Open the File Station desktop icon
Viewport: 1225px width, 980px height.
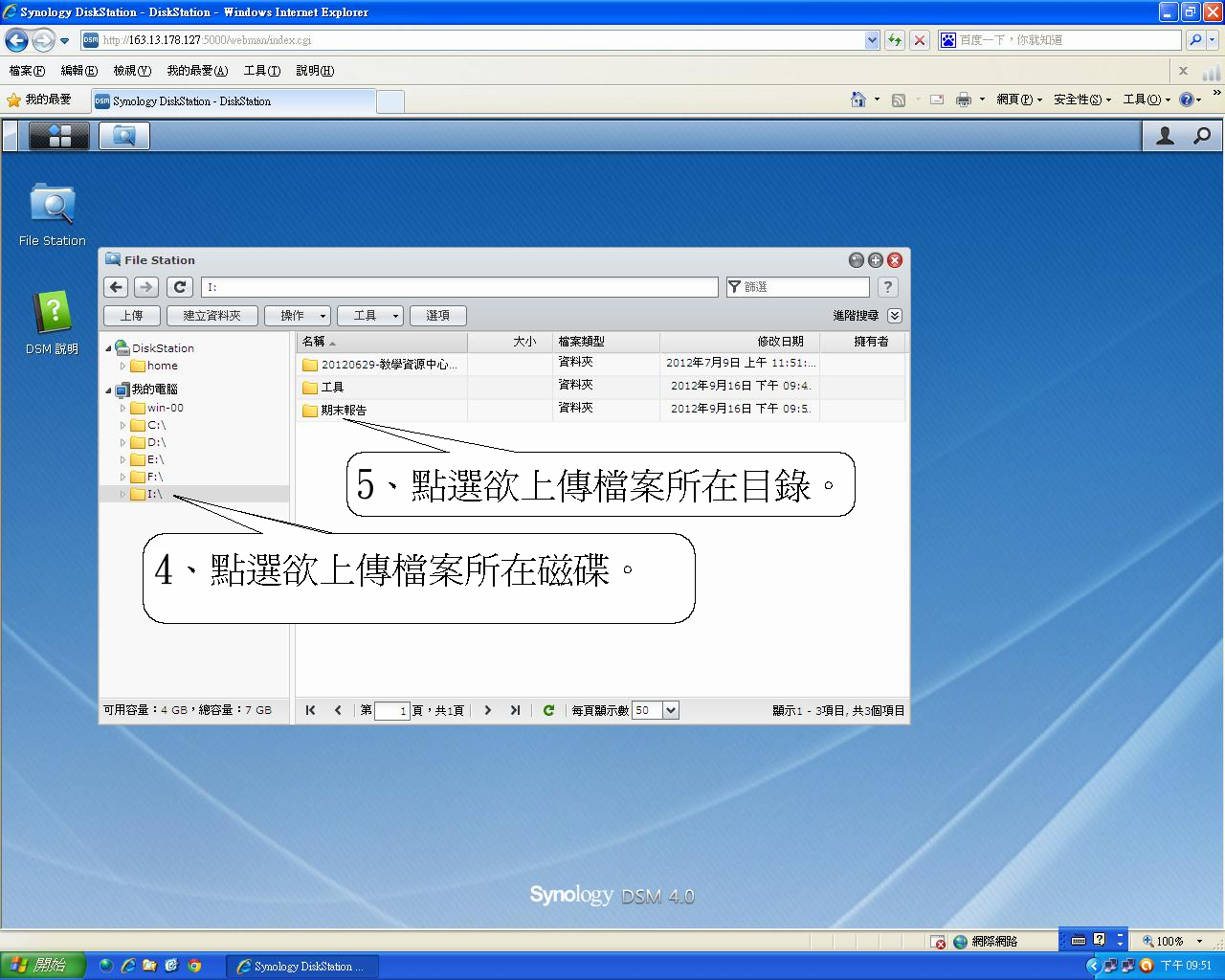pyautogui.click(x=53, y=214)
